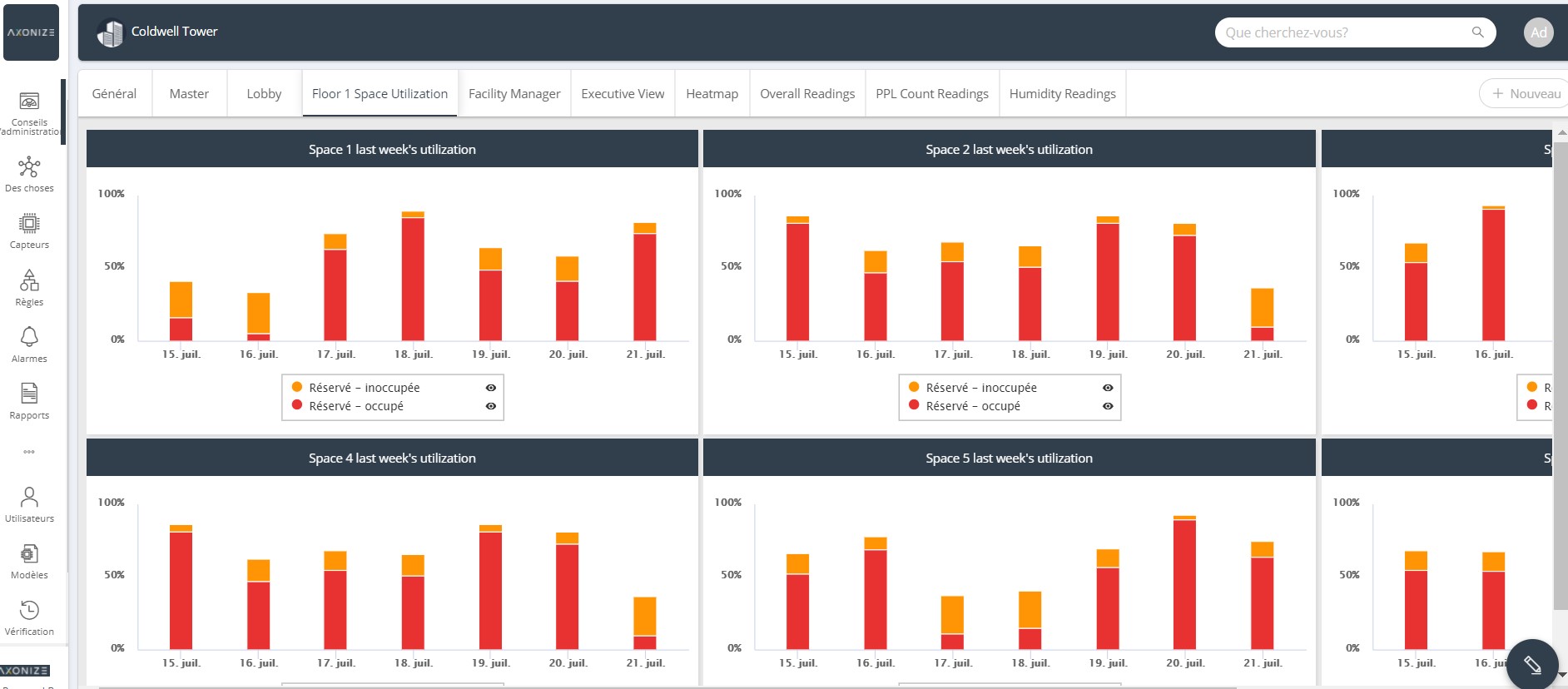This screenshot has height=689, width=1568.
Task: Toggle Space 1 Réservé – inoccupée visibility eye
Action: click(491, 388)
